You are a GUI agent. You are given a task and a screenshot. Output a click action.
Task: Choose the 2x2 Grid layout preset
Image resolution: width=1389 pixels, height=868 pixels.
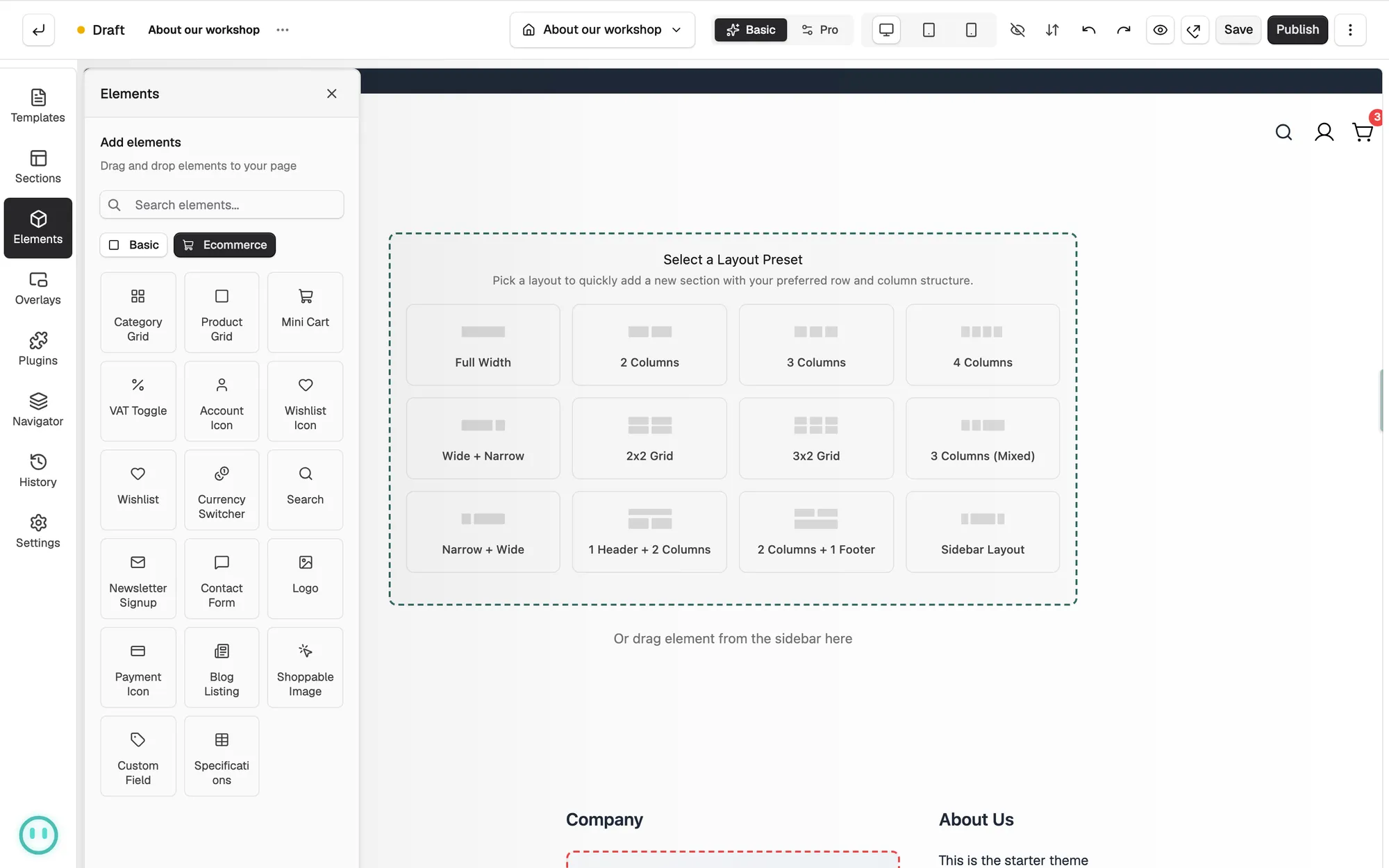click(x=649, y=438)
